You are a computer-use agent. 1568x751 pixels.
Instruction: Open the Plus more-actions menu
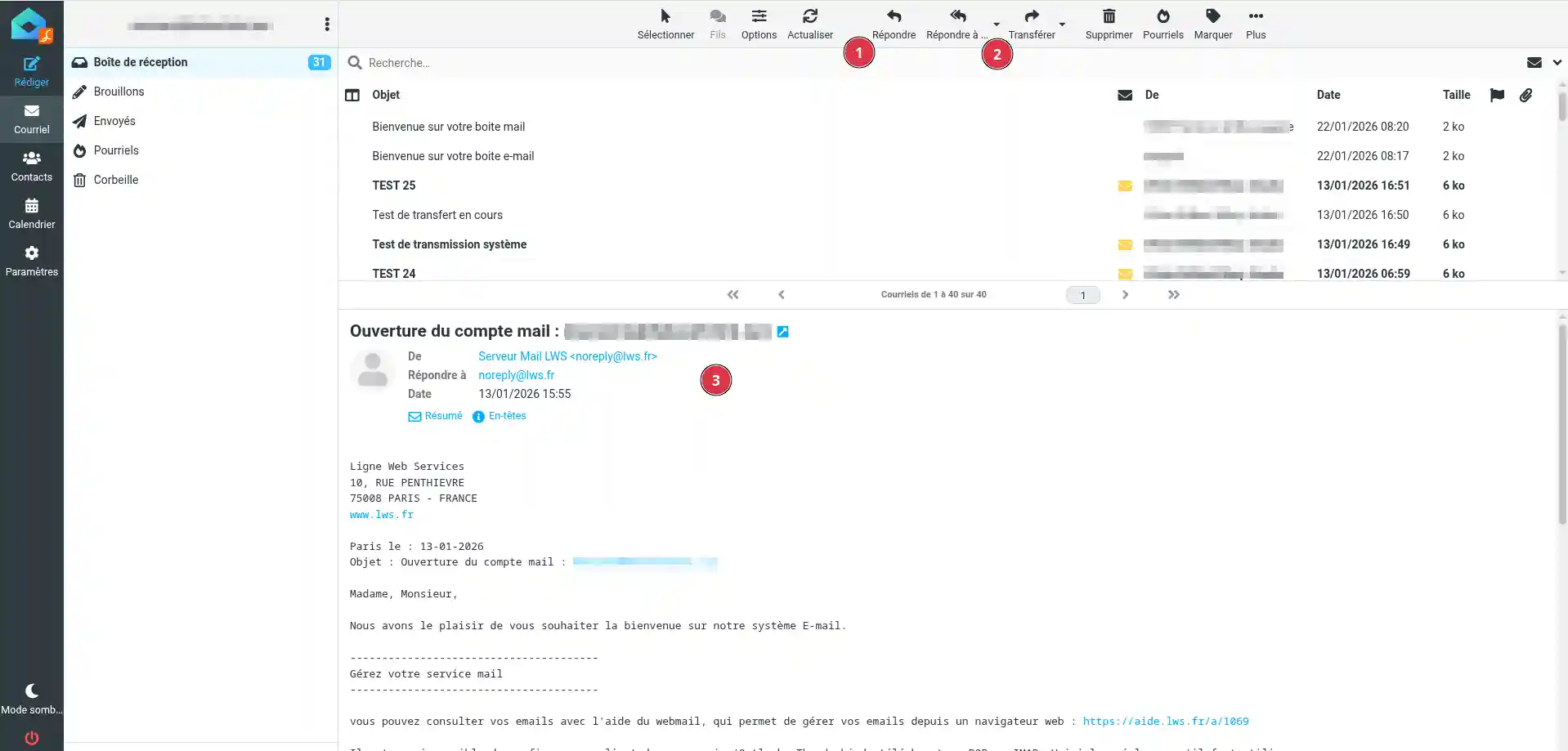click(x=1256, y=24)
